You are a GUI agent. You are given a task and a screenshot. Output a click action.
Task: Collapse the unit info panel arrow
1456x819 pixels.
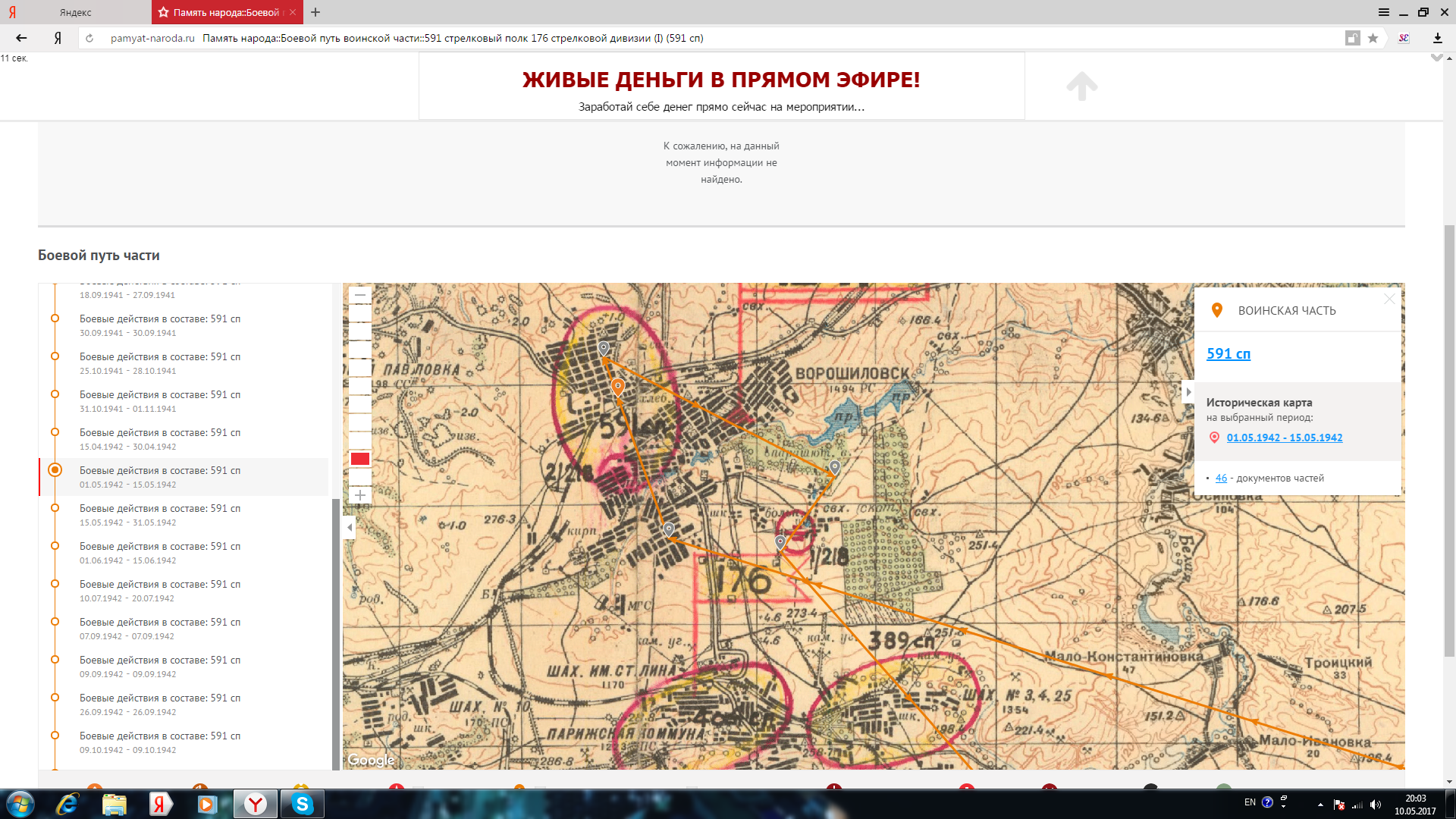point(1188,392)
